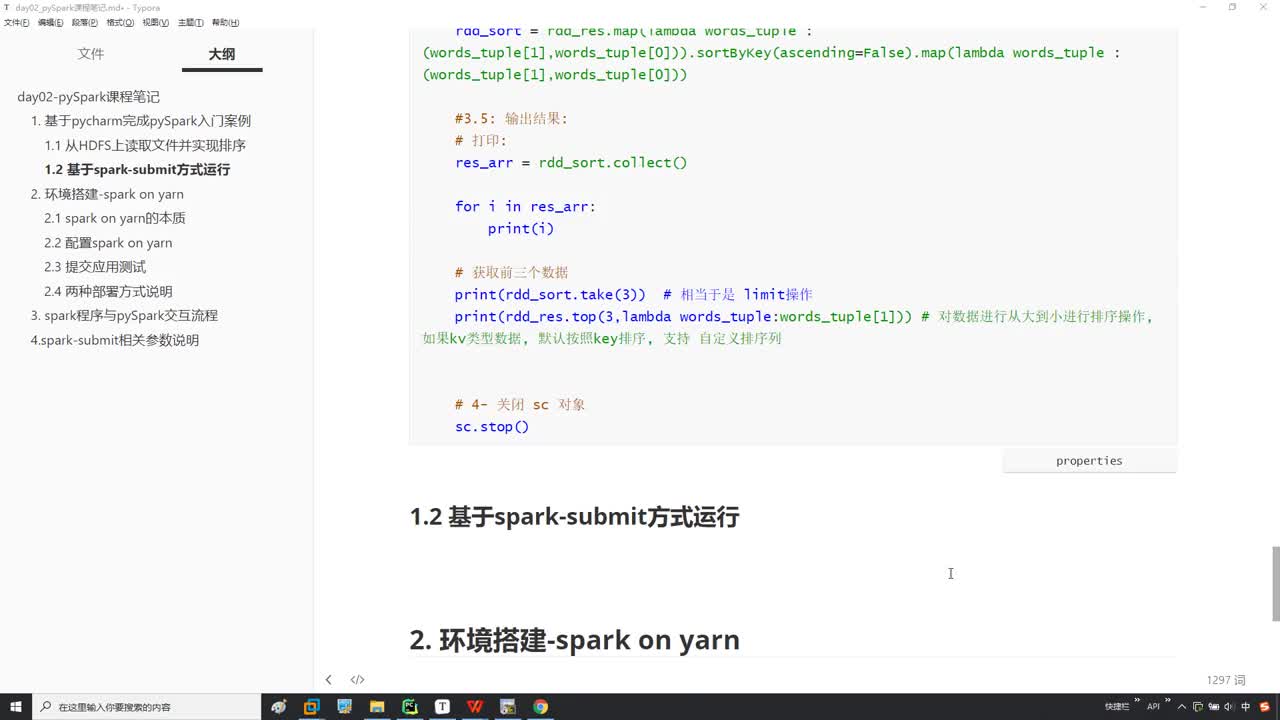The height and width of the screenshot is (720, 1280).
Task: Click the sc.stop() code line
Action: tap(491, 427)
